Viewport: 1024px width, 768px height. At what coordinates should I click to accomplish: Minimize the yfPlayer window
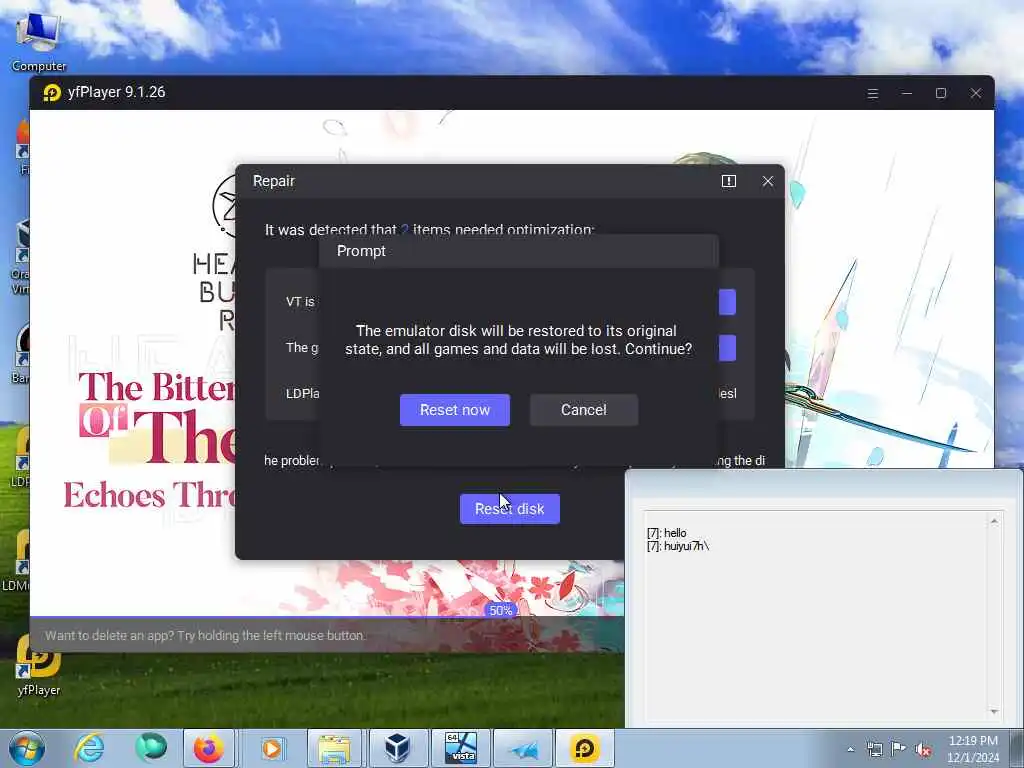[906, 93]
